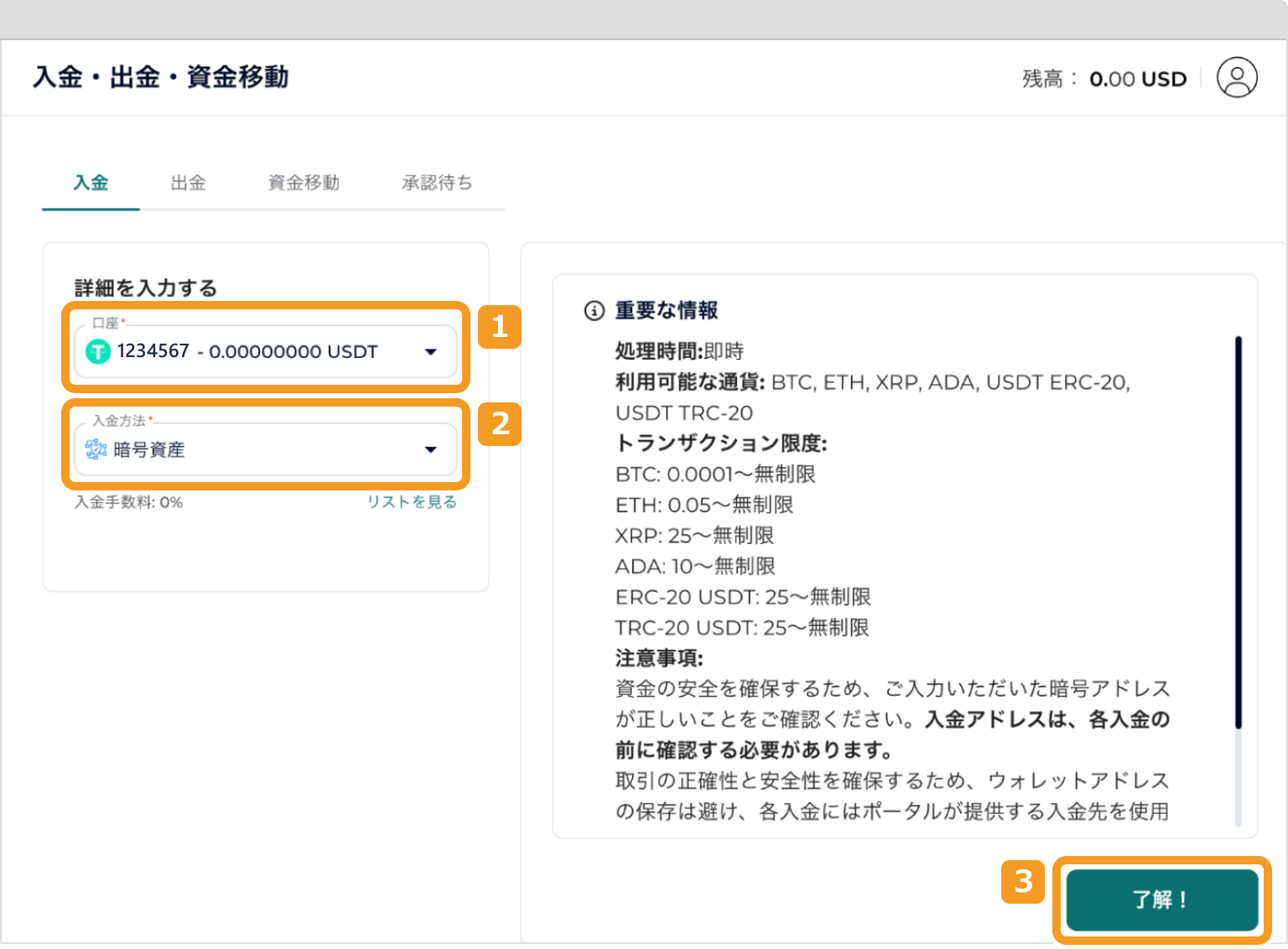Select the Tether USDT coin icon
Image resolution: width=1288 pixels, height=949 pixels.
(x=98, y=351)
